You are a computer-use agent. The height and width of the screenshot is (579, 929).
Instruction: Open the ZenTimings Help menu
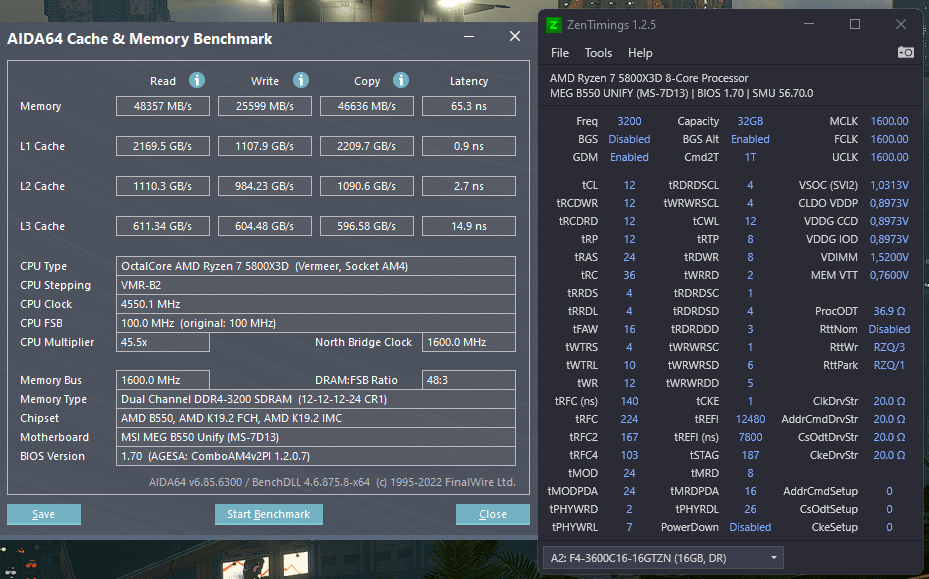click(x=640, y=53)
